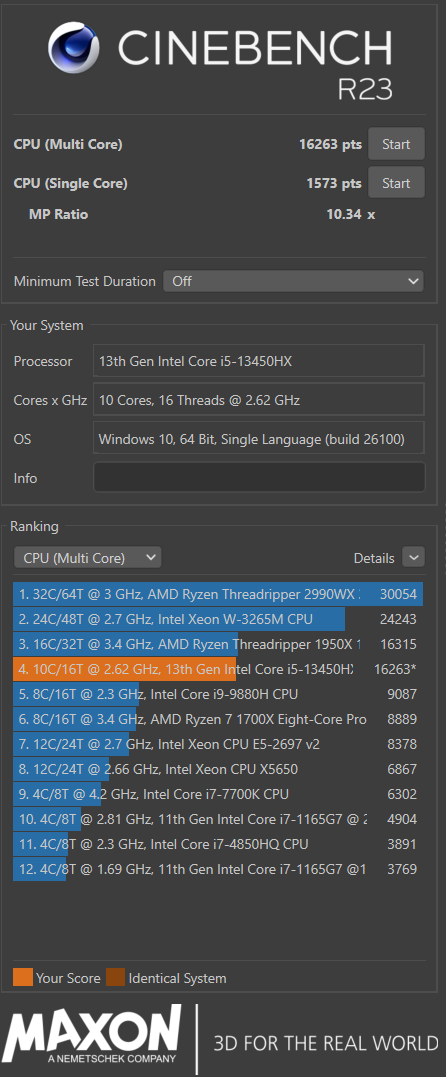The height and width of the screenshot is (1077, 446).
Task: Click the OS information field
Action: click(x=259, y=438)
